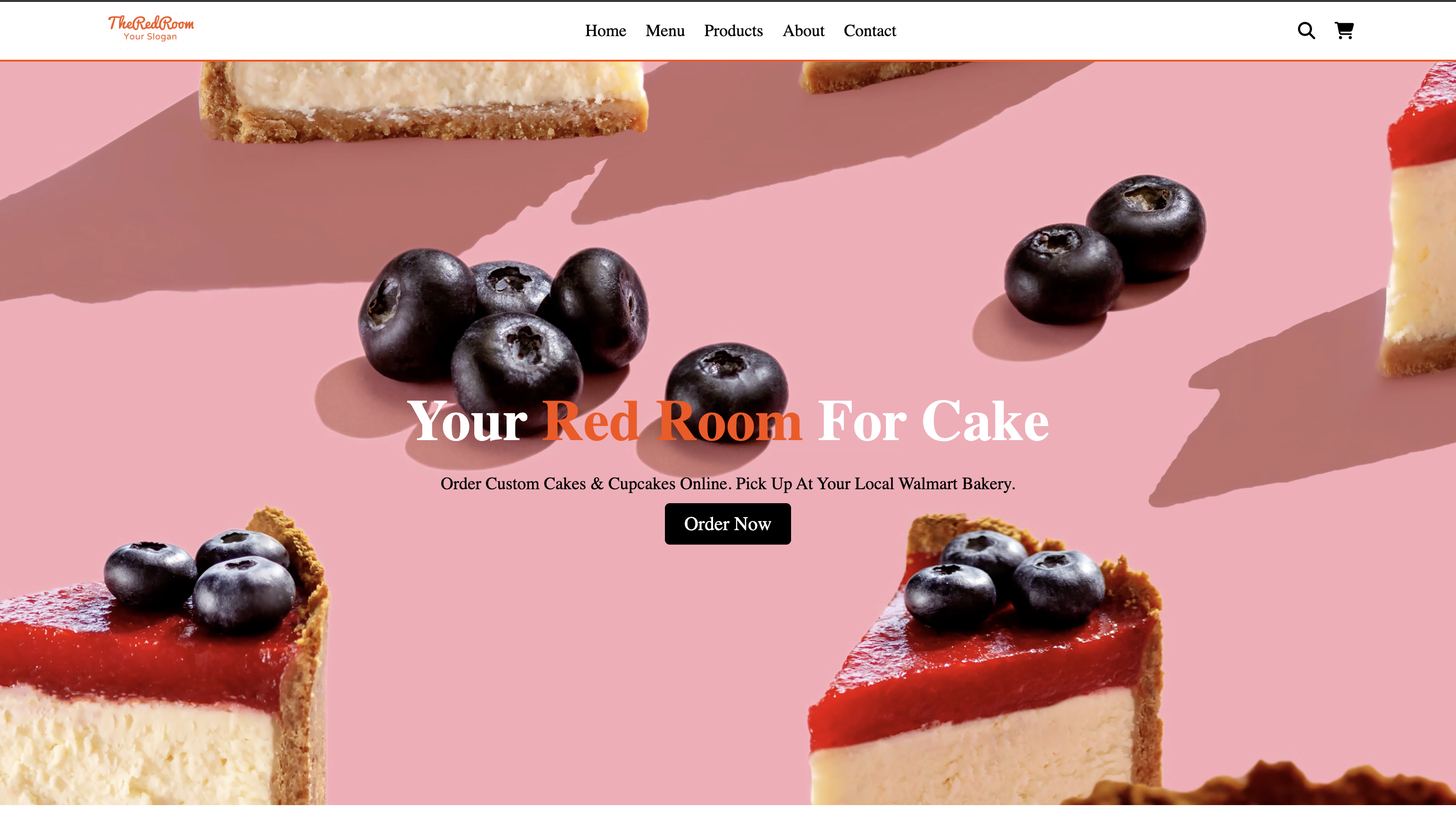Open the Menu navigation link
Viewport: 1456px width, 834px height.
pos(665,30)
